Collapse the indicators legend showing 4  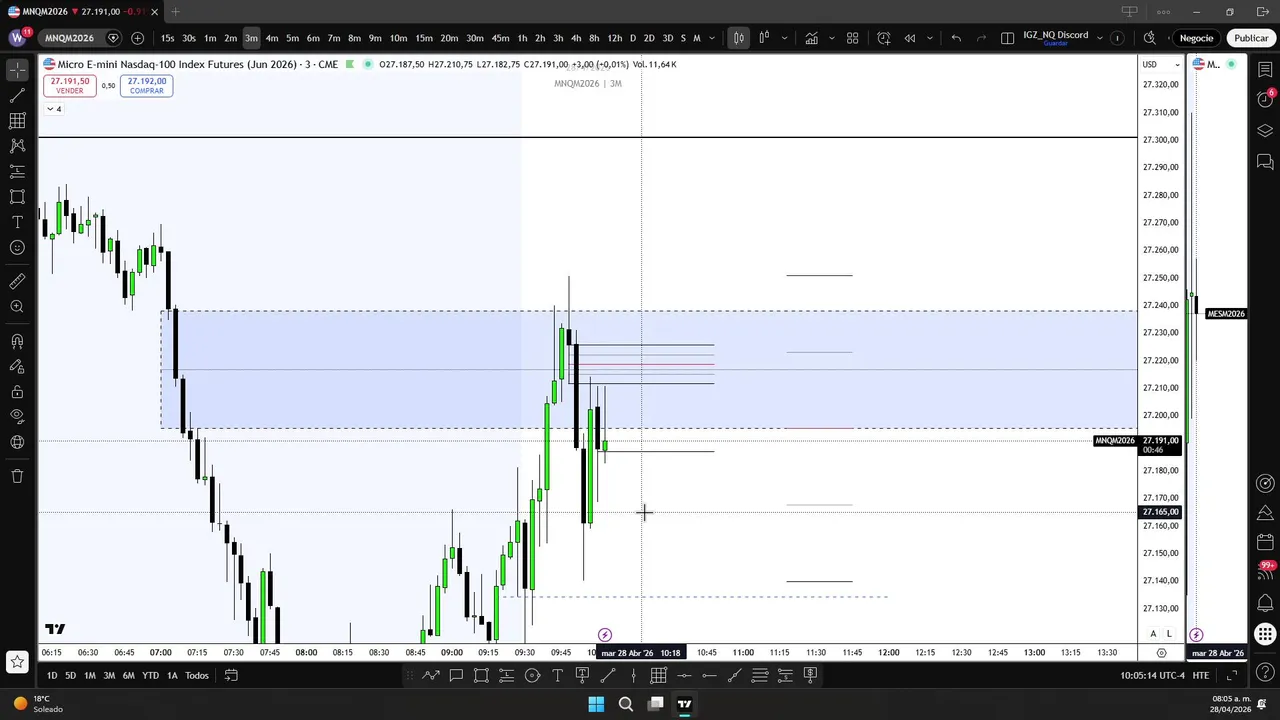click(x=54, y=109)
